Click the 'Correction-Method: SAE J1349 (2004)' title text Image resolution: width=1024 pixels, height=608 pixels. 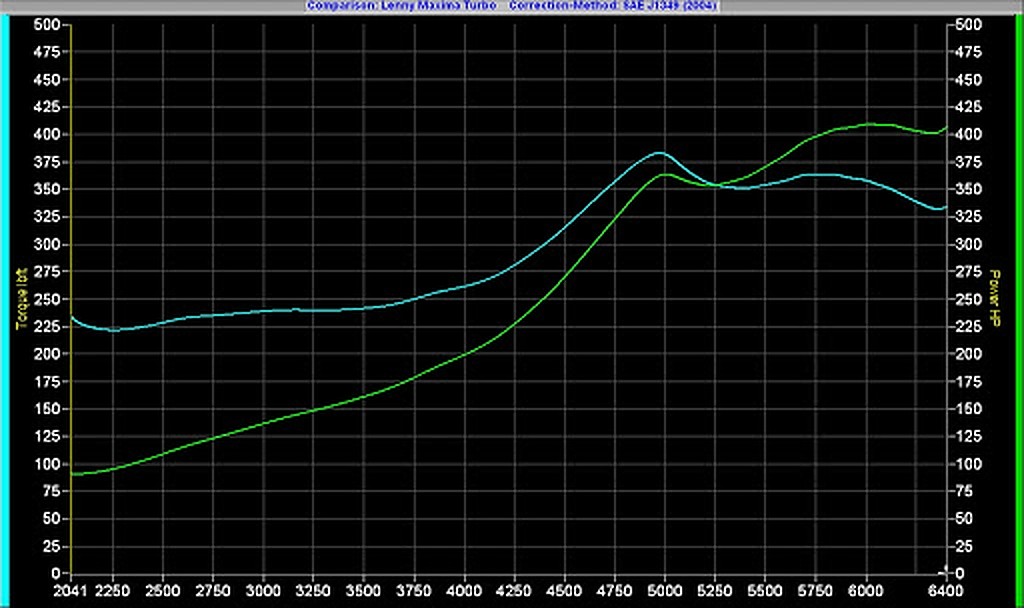coord(610,6)
